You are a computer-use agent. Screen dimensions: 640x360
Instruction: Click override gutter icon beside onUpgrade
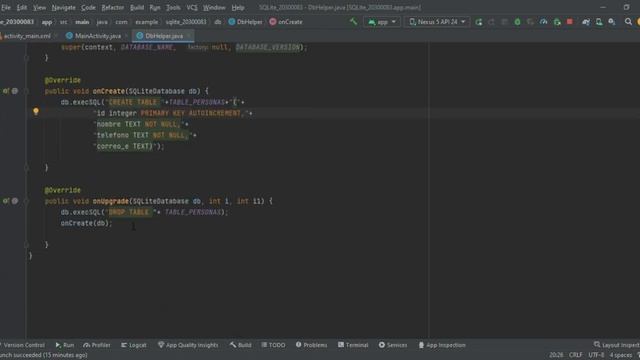[x=6, y=201]
